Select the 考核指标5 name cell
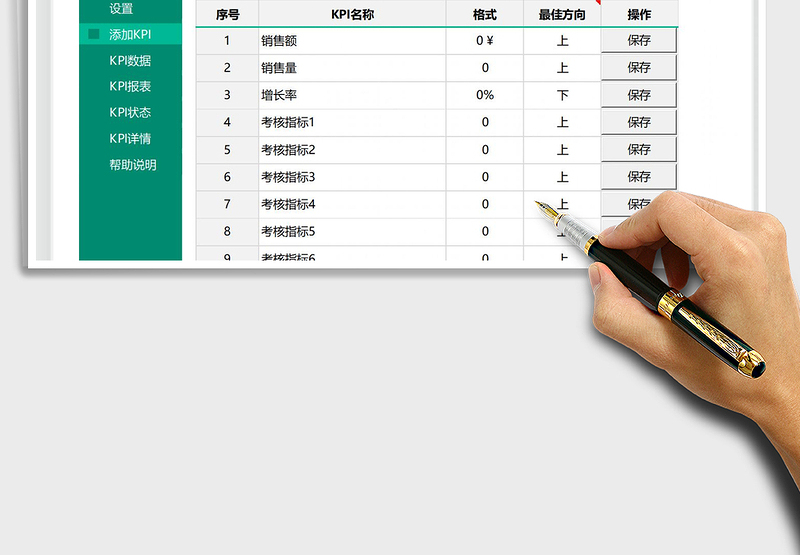Viewport: 800px width, 555px height. [352, 231]
